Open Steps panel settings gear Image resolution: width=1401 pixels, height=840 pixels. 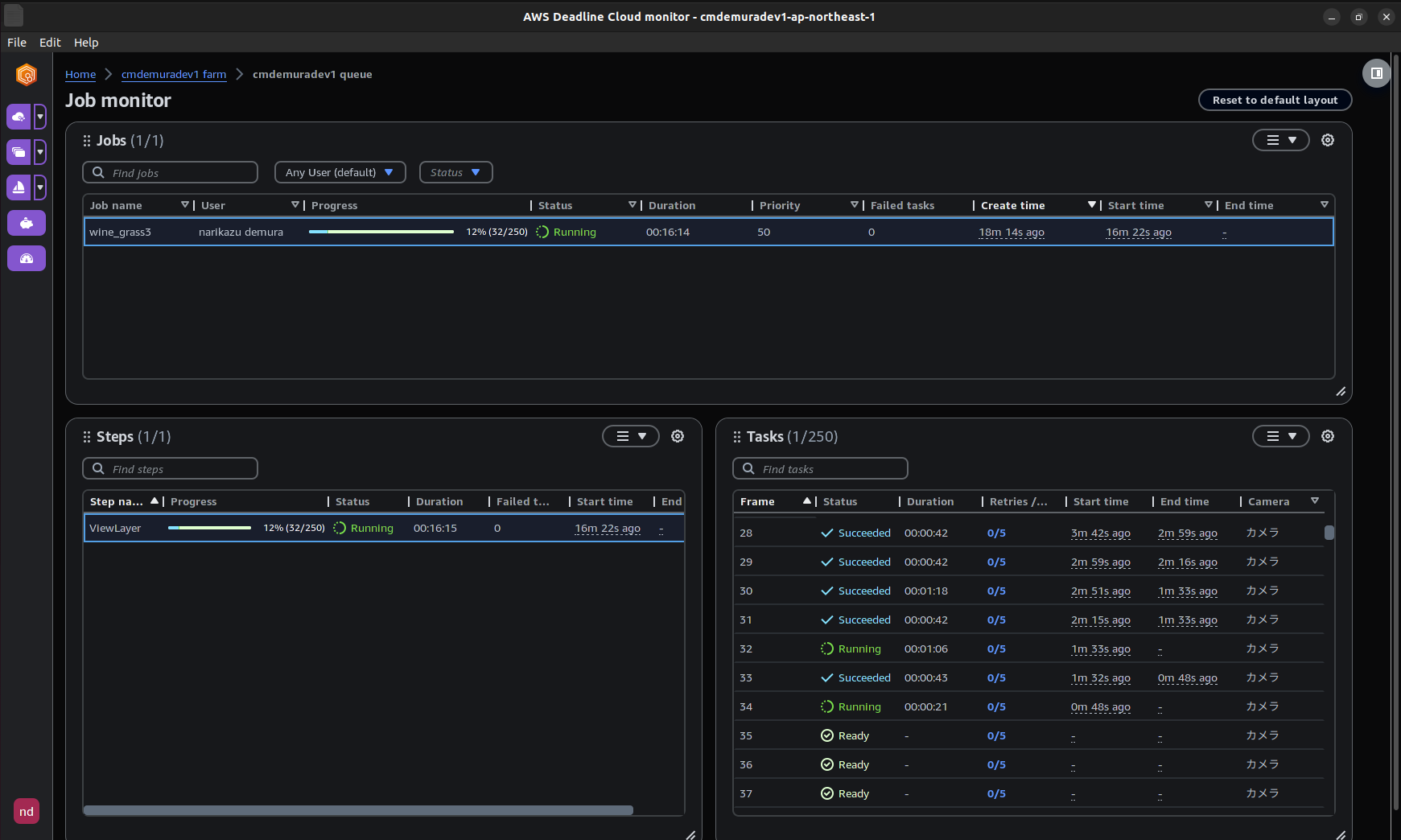pos(678,436)
